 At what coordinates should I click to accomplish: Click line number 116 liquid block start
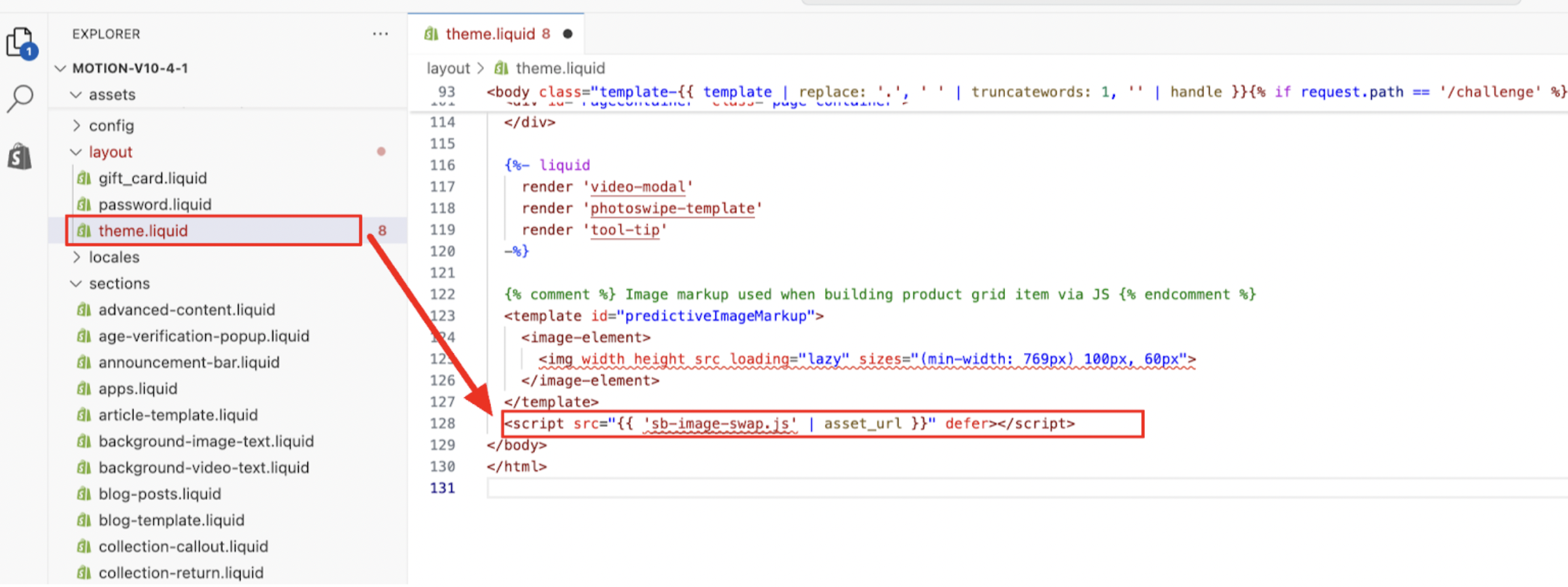tap(442, 165)
